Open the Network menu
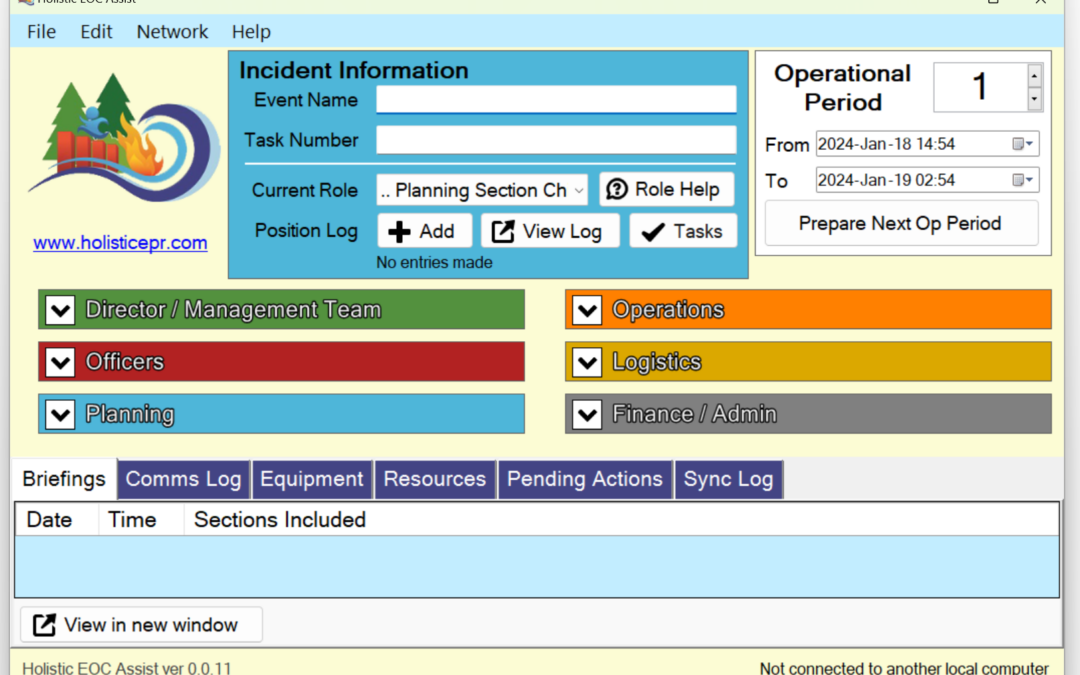1080x675 pixels. click(171, 31)
